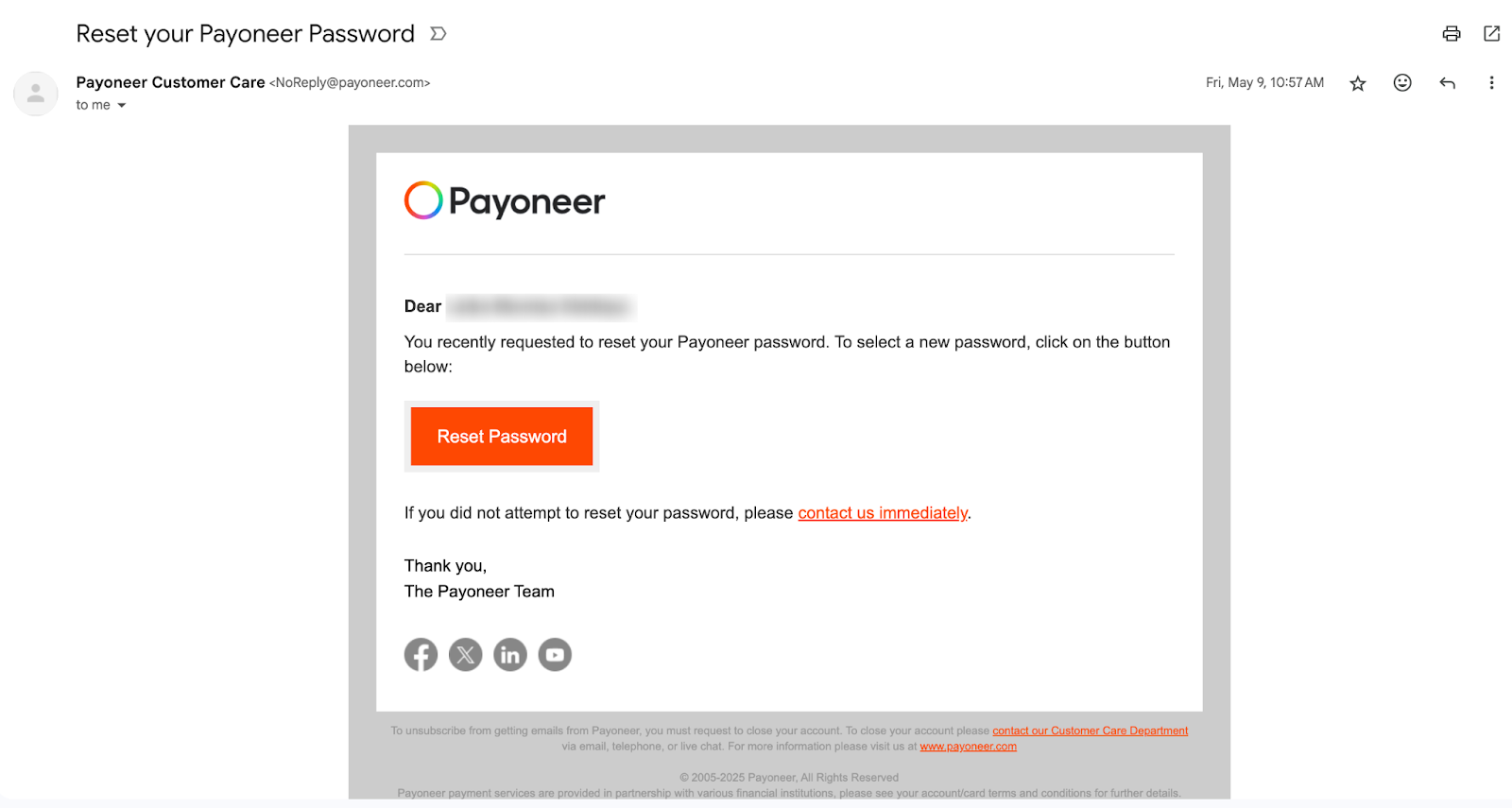Click the sender avatar image
This screenshot has height=808, width=1512.
[35, 94]
